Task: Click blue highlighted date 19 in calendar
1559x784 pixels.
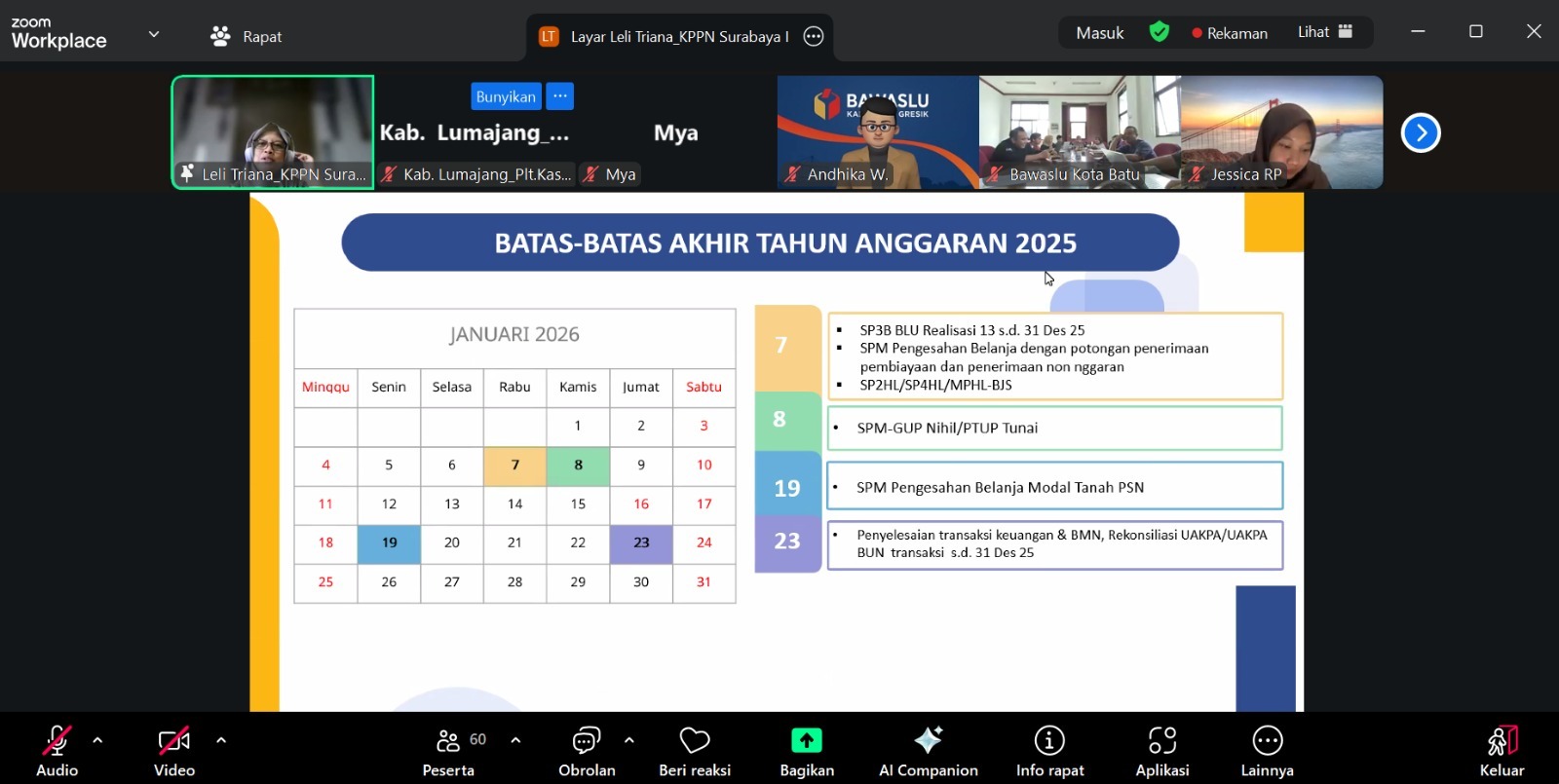Action: coord(389,543)
